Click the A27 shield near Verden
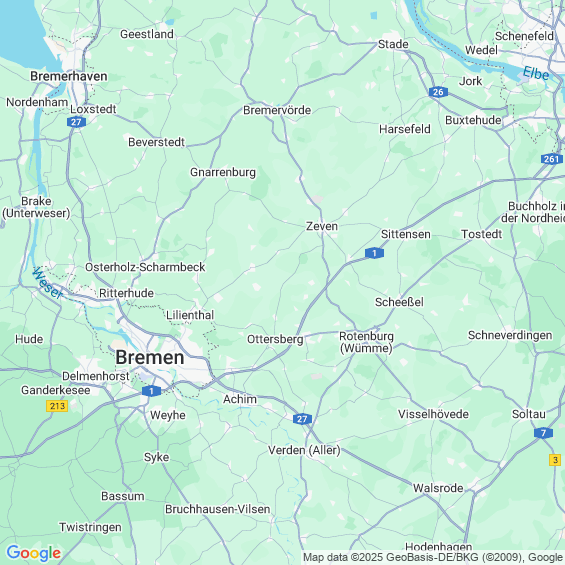This screenshot has width=565, height=565. pyautogui.click(x=302, y=419)
